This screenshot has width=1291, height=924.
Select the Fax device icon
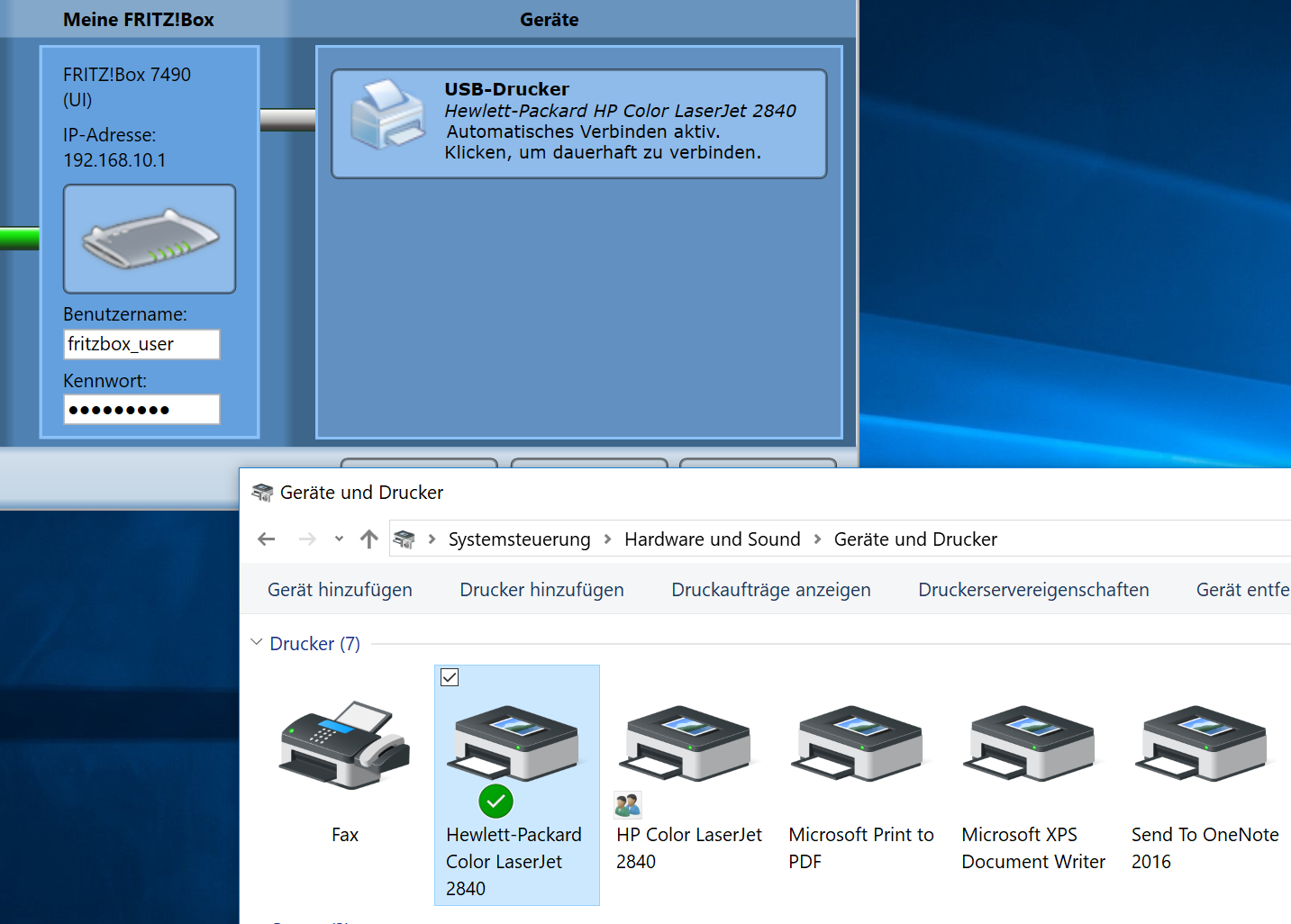(345, 746)
